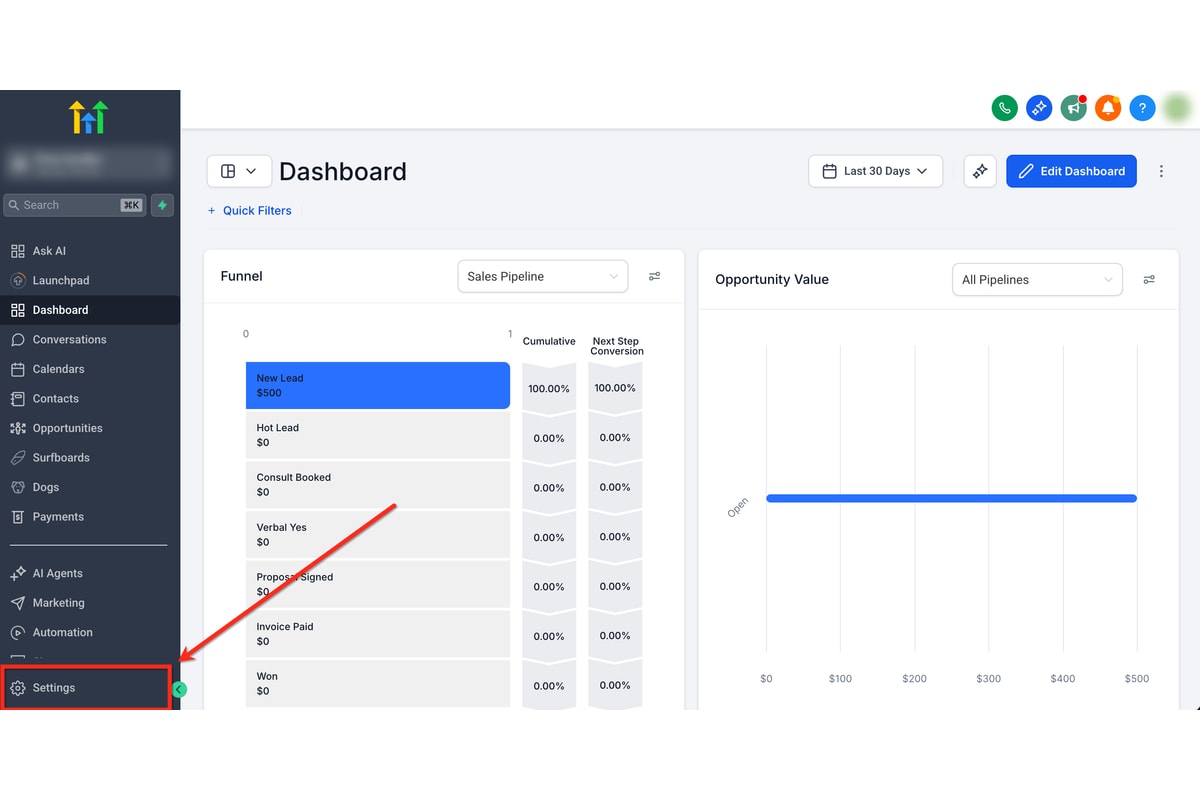Click the Funnel widget title

click(241, 276)
